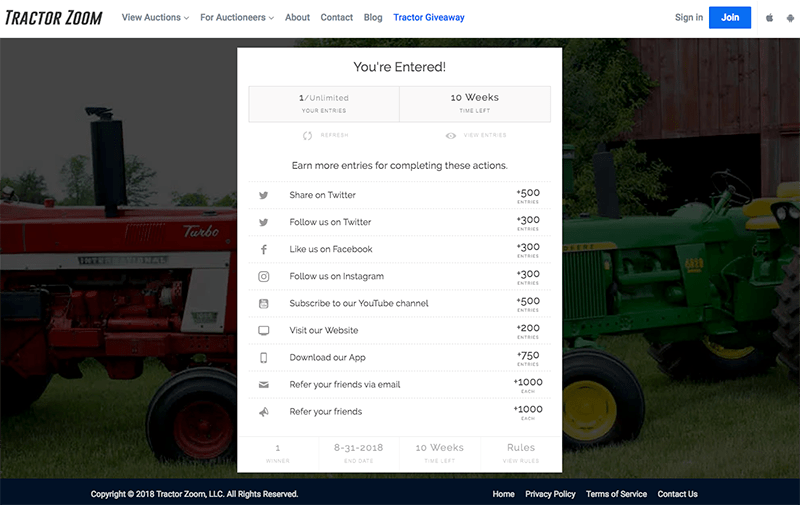Click the 1 Winner cell
The width and height of the screenshot is (800, 505).
click(x=278, y=453)
